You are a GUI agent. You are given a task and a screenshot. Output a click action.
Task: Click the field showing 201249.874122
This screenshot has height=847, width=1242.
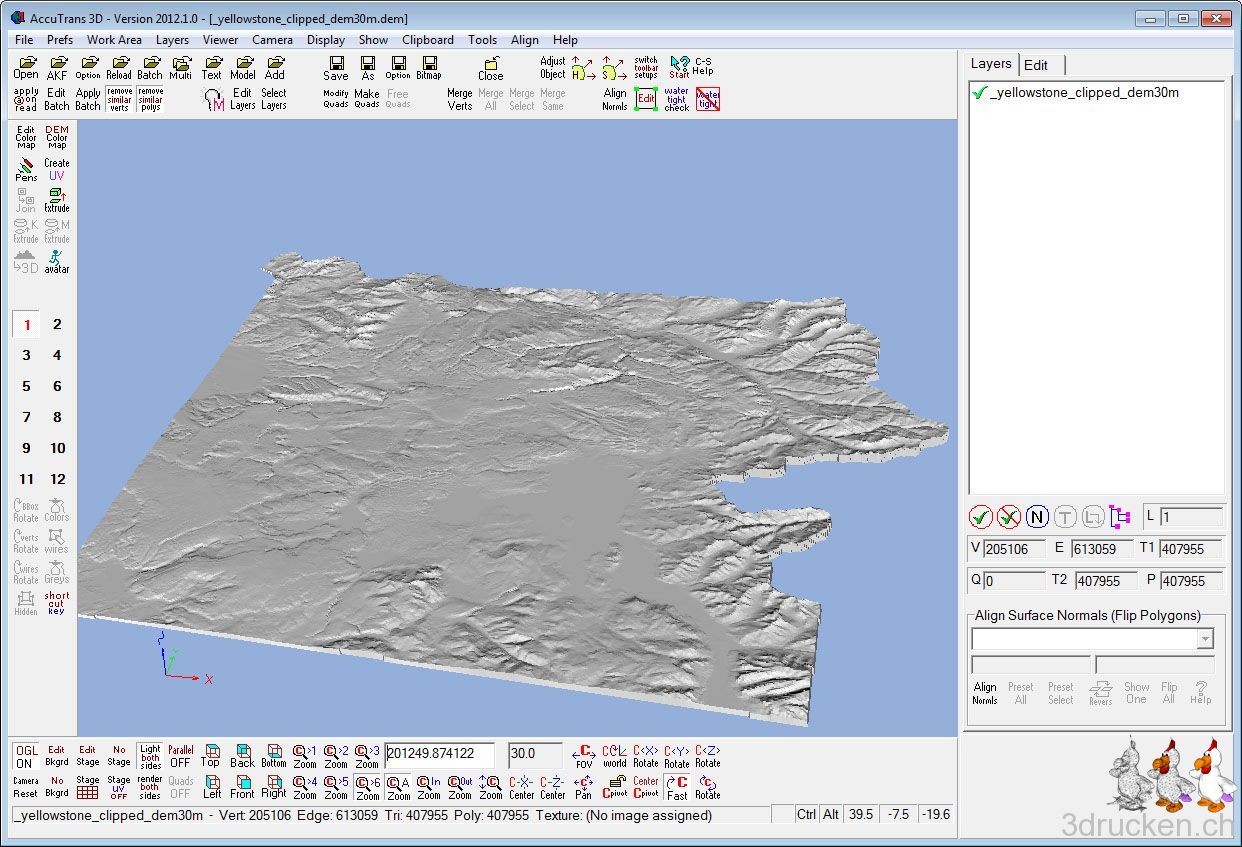[442, 754]
